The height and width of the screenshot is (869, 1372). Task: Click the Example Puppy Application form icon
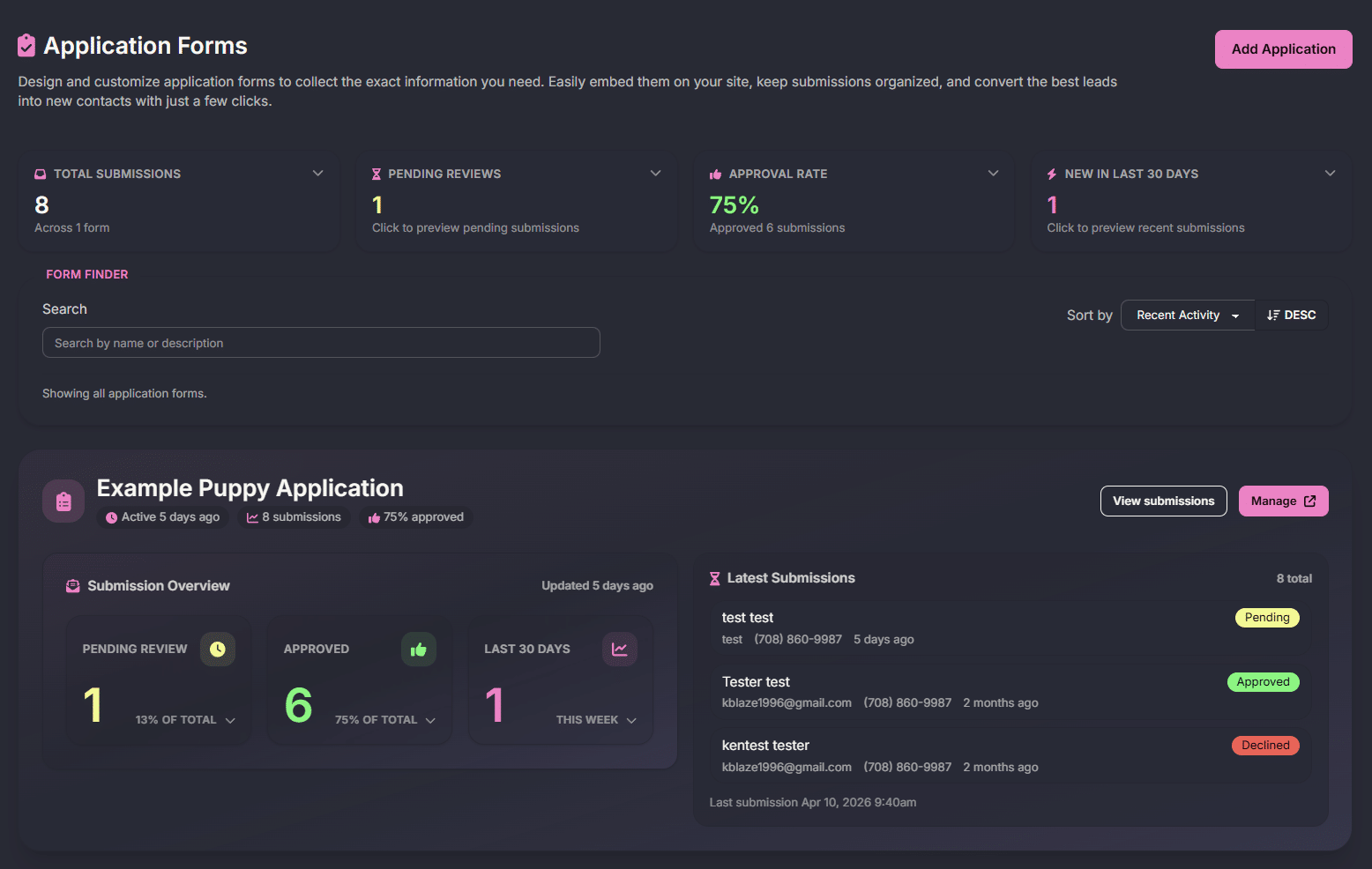[63, 501]
